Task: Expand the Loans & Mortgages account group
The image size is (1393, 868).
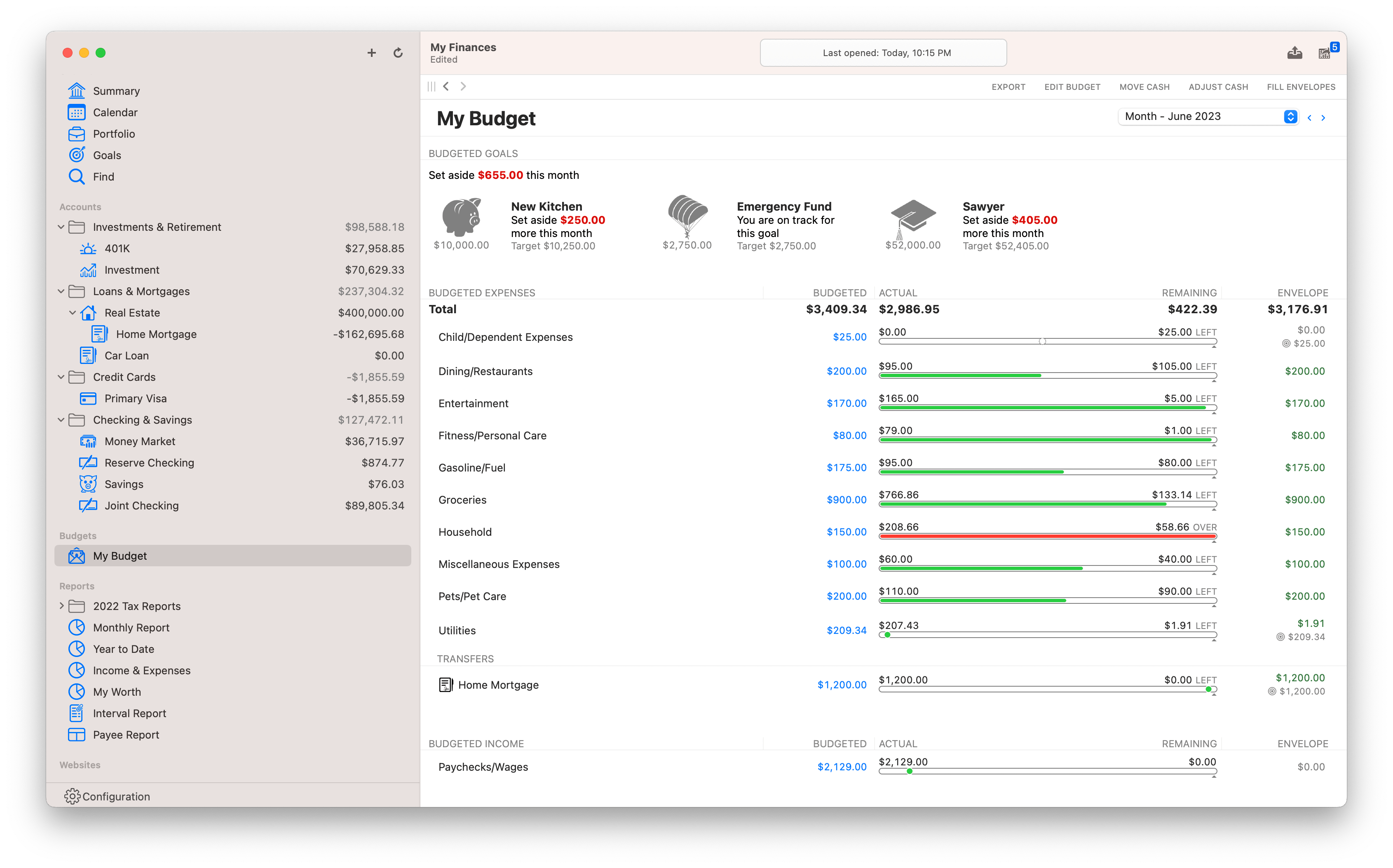Action: (64, 290)
